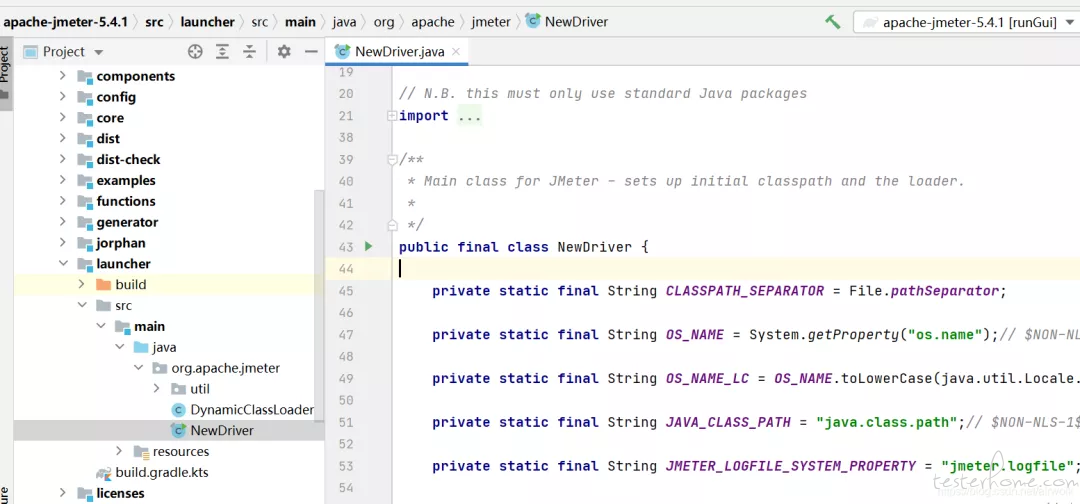Viewport: 1080px width, 504px height.
Task: Expand the util package
Action: (156, 389)
